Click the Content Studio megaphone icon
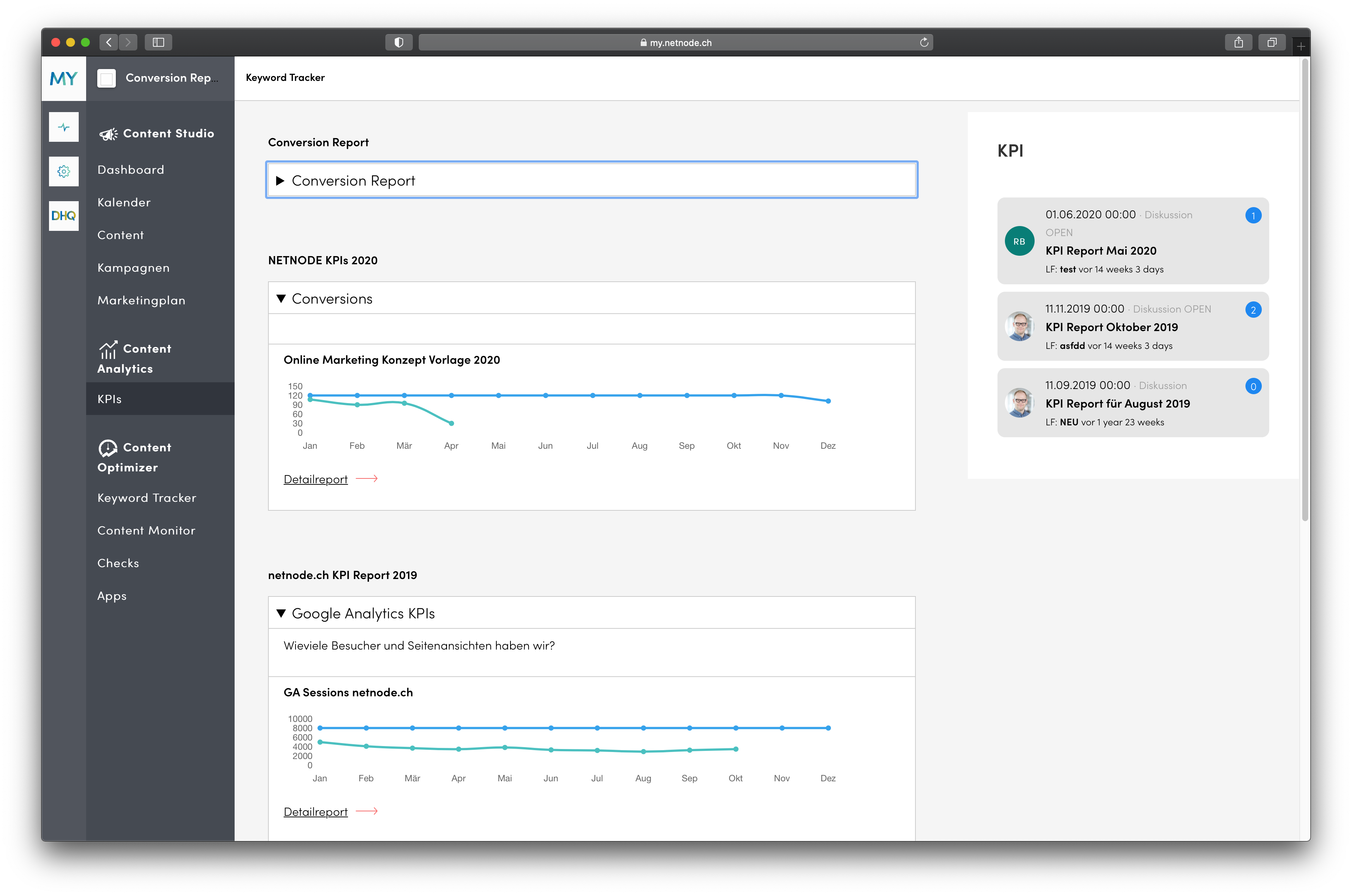Viewport: 1352px width, 896px height. [x=108, y=134]
